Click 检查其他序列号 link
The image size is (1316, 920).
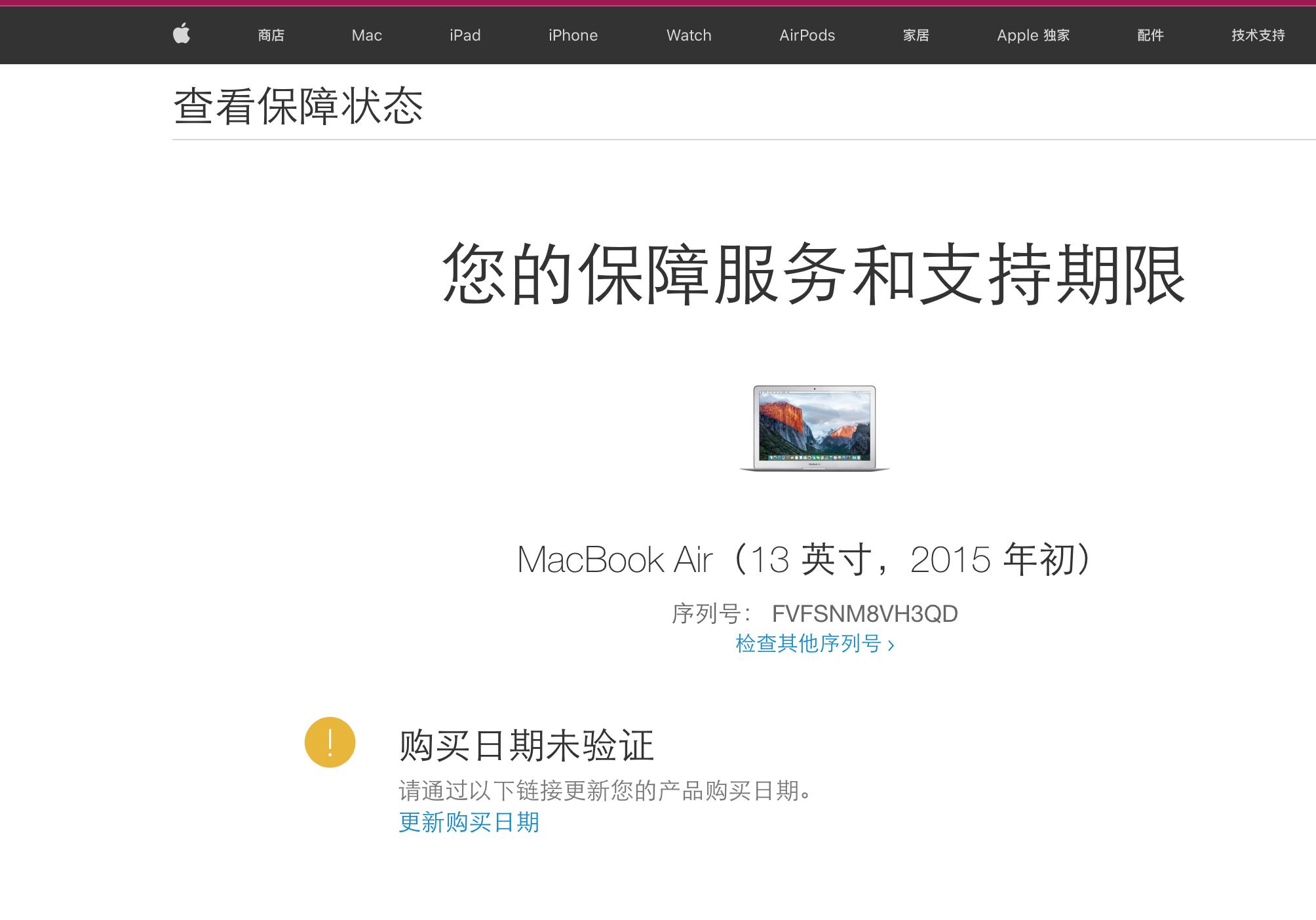tap(814, 644)
